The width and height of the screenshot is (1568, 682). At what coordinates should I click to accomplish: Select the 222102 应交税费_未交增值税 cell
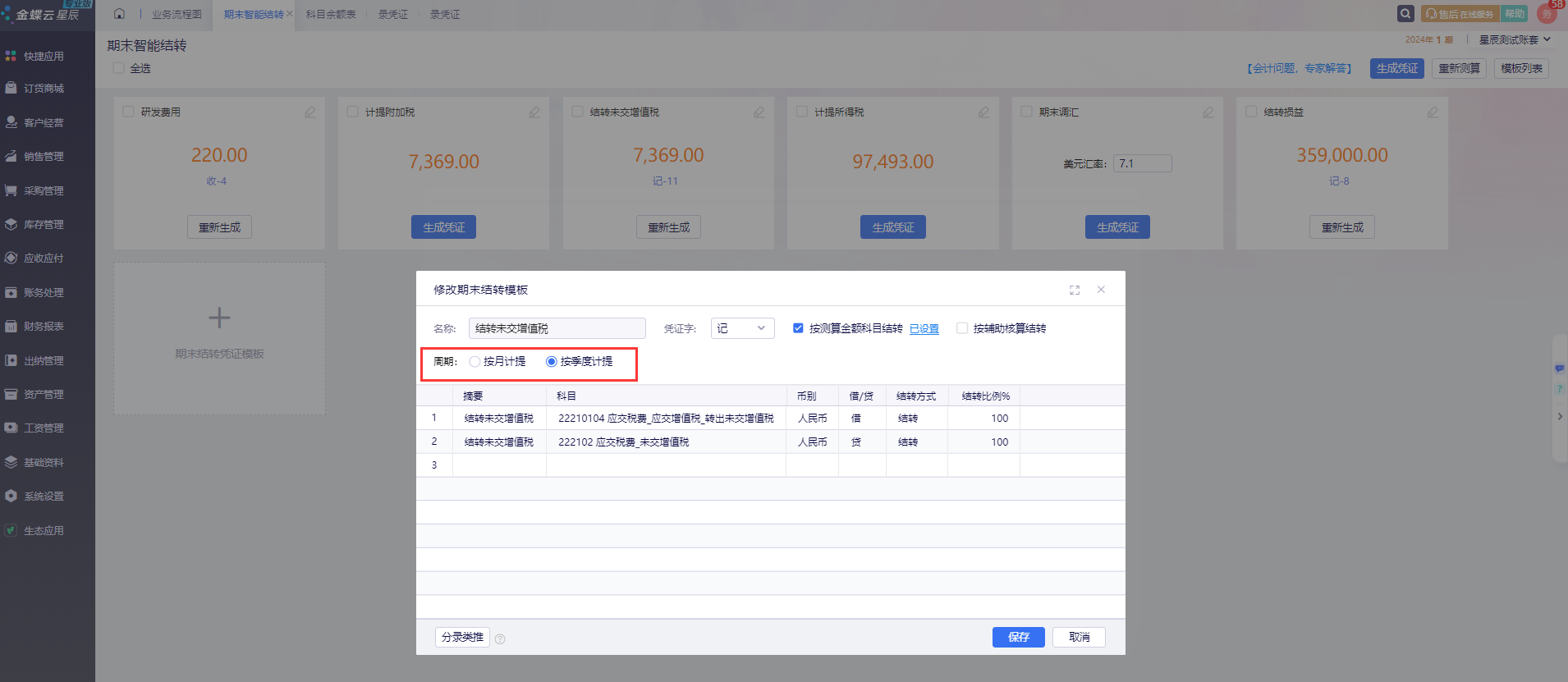pos(666,442)
